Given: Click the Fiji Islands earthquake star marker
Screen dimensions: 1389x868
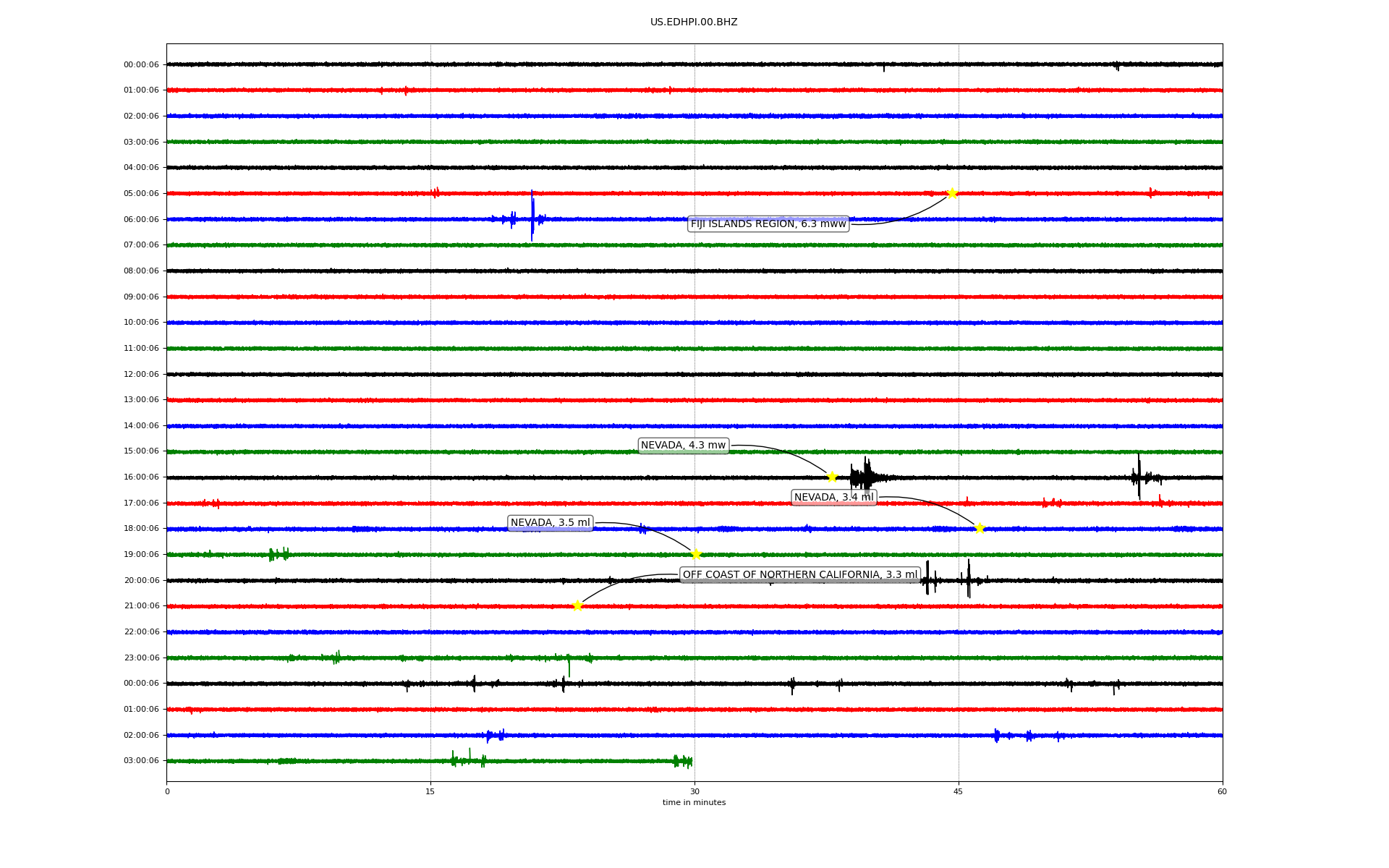Looking at the screenshot, I should 952,193.
